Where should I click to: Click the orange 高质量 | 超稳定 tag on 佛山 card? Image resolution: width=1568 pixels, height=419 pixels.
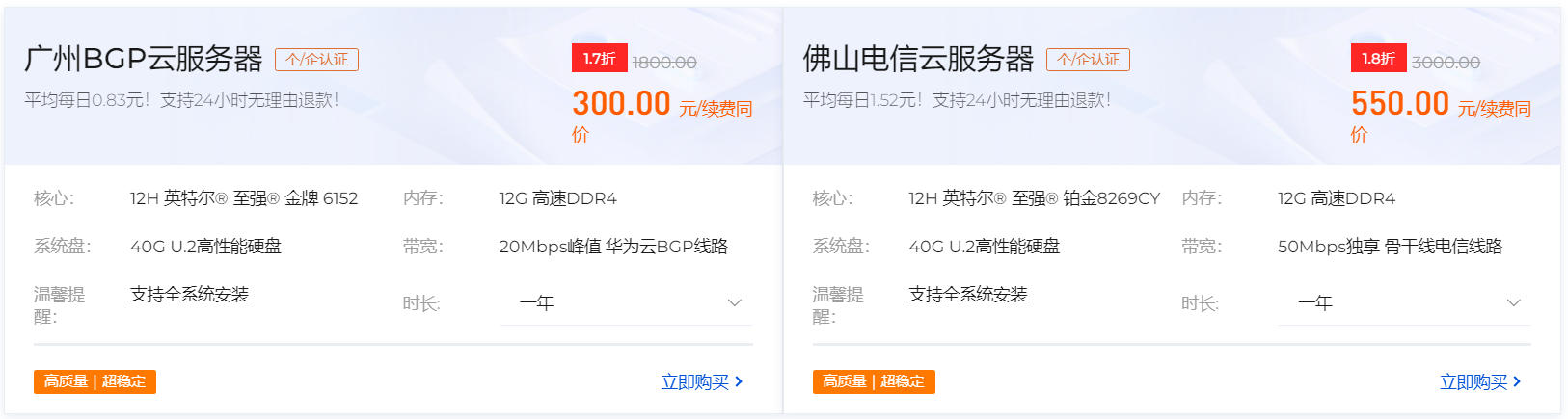[874, 381]
